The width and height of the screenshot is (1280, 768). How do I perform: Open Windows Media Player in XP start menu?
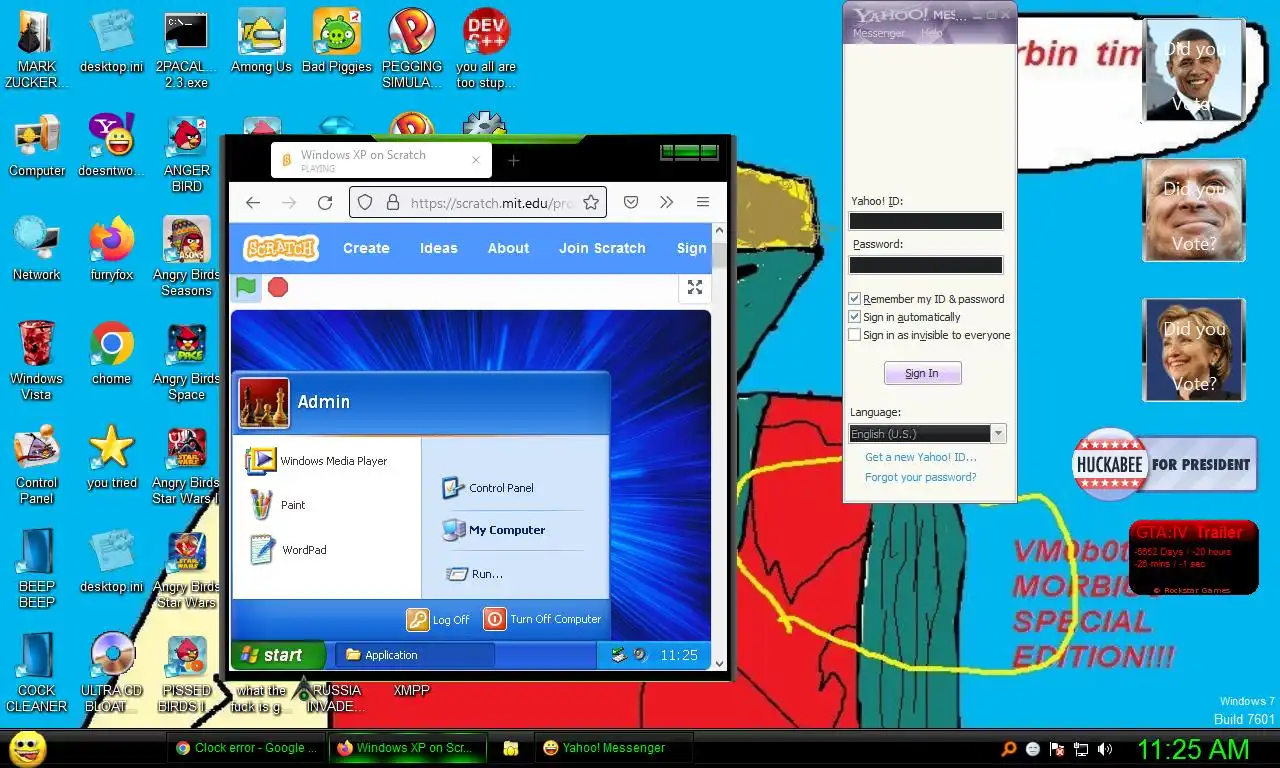point(317,461)
